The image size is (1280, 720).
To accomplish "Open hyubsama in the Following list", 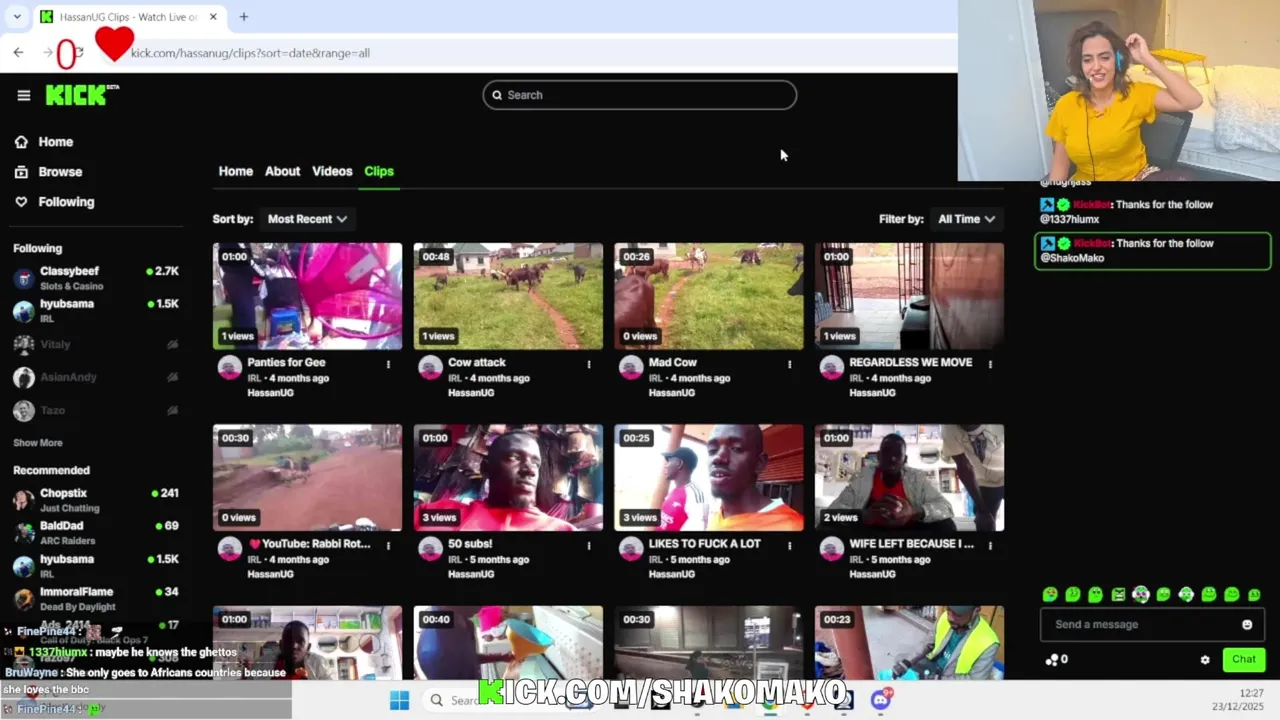I will point(96,311).
